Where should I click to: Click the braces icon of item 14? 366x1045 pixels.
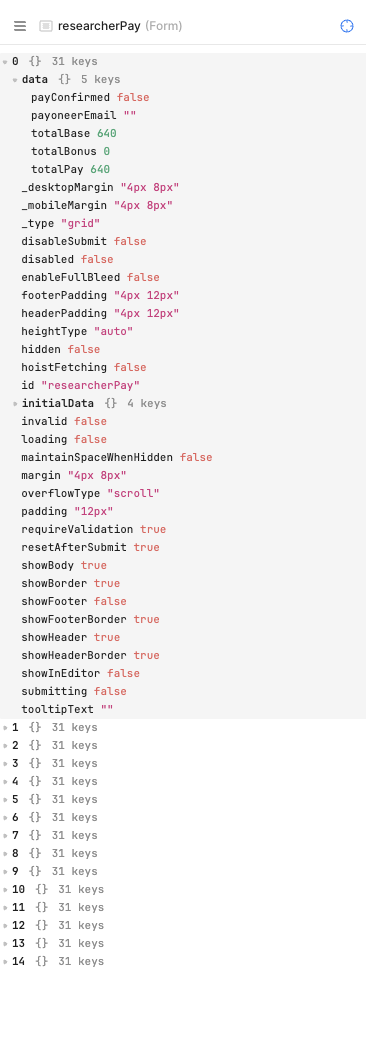(x=41, y=961)
